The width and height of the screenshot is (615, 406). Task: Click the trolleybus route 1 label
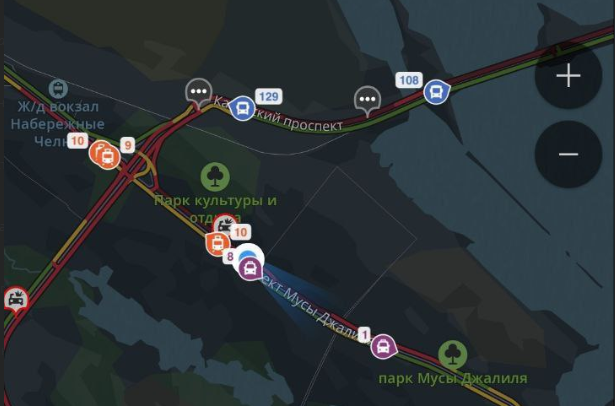[364, 335]
